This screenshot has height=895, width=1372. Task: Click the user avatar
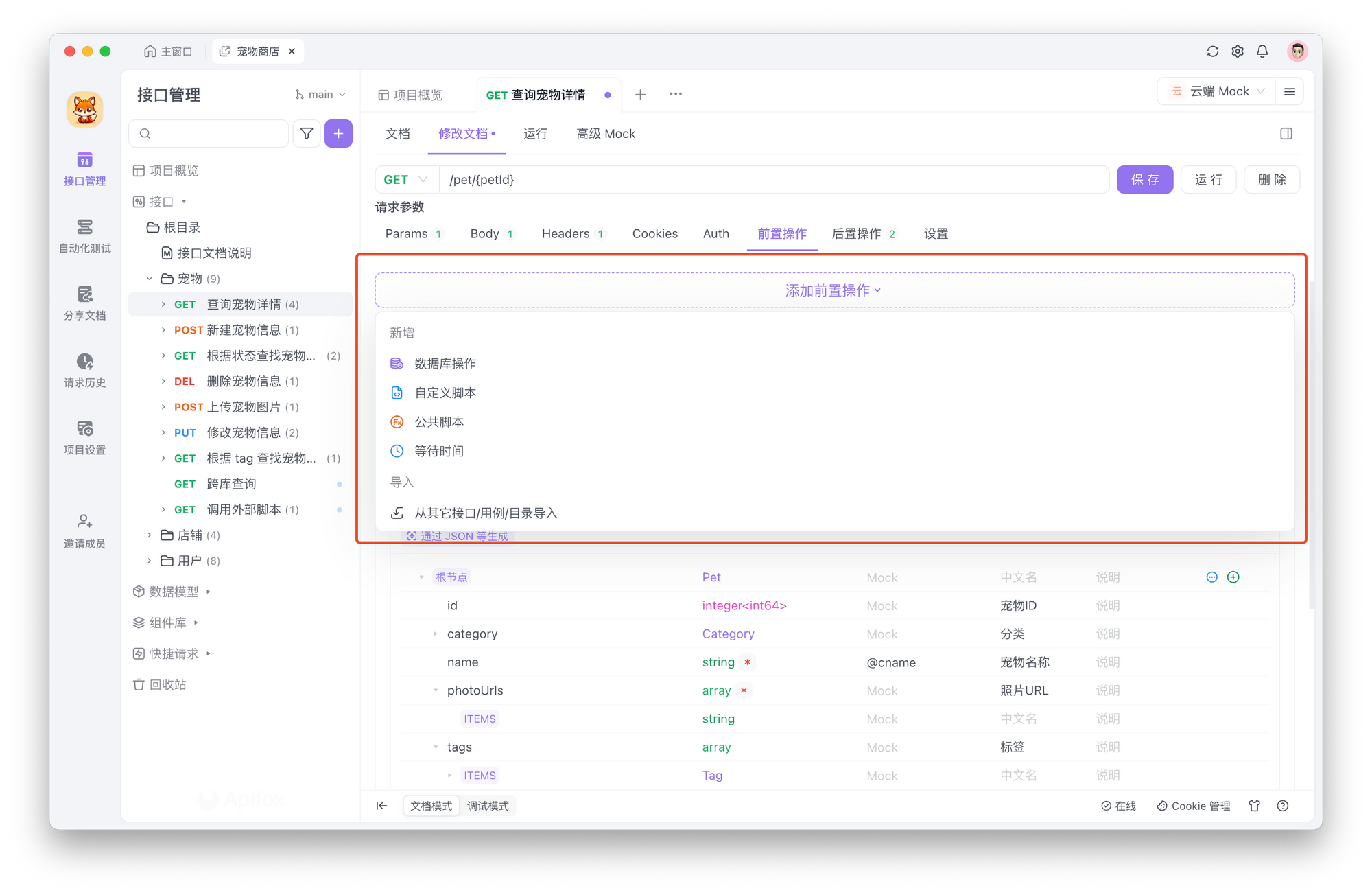1297,51
